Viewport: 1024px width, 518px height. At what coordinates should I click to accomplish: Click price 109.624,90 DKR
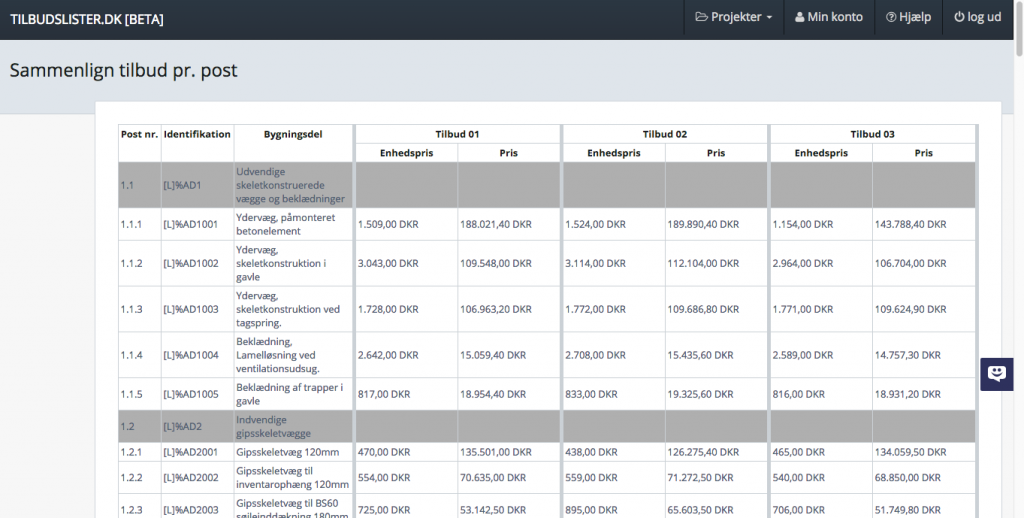[910, 309]
